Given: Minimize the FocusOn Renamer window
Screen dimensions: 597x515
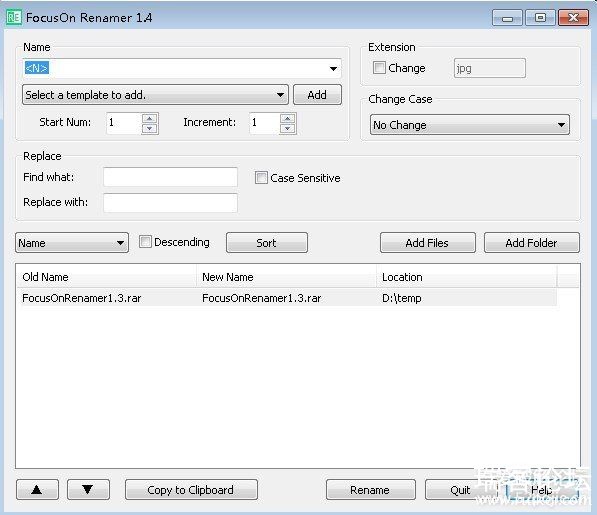Looking at the screenshot, I should (x=507, y=18).
